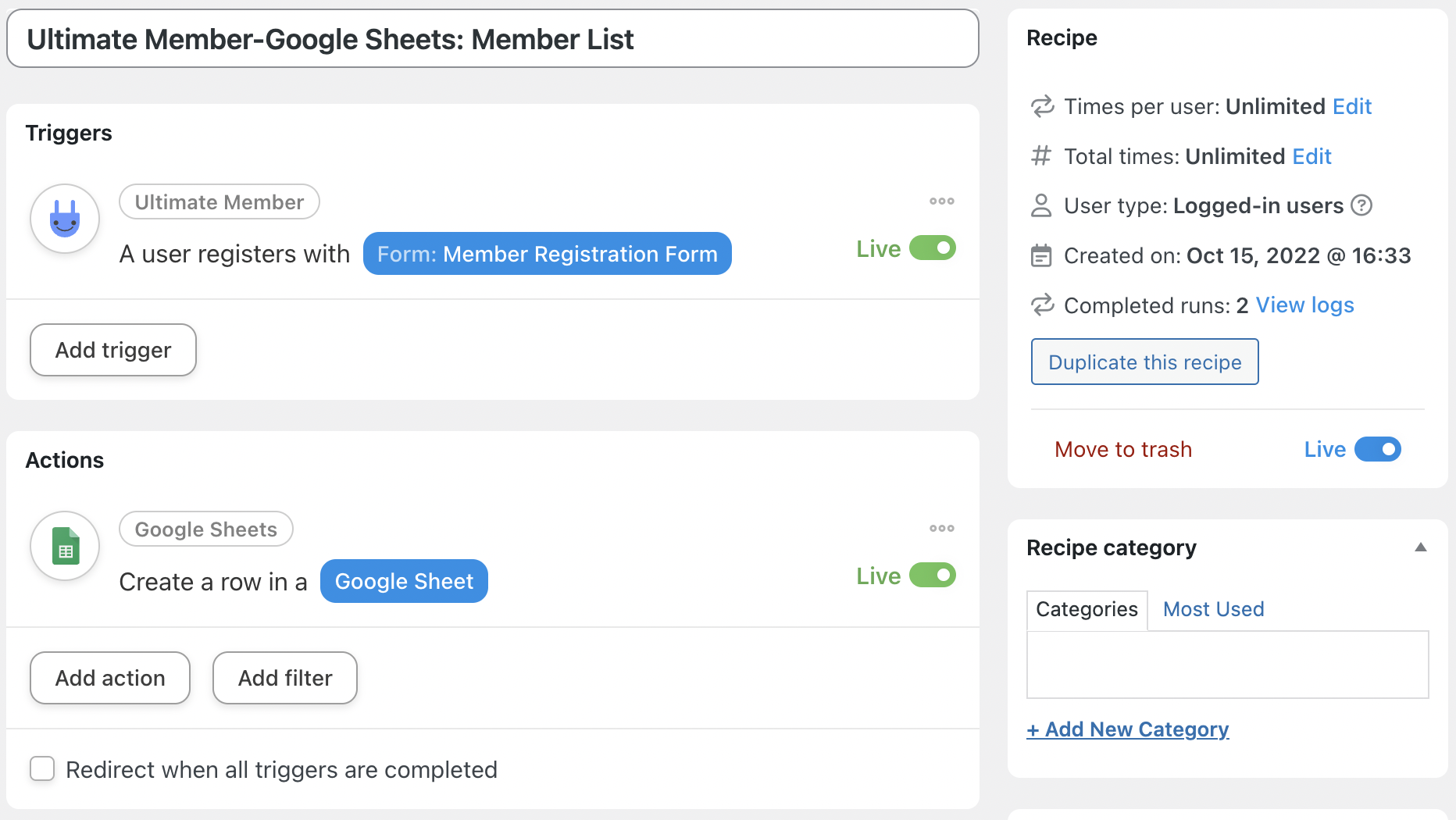Open the Google Sheets action's three-dot menu

click(942, 528)
